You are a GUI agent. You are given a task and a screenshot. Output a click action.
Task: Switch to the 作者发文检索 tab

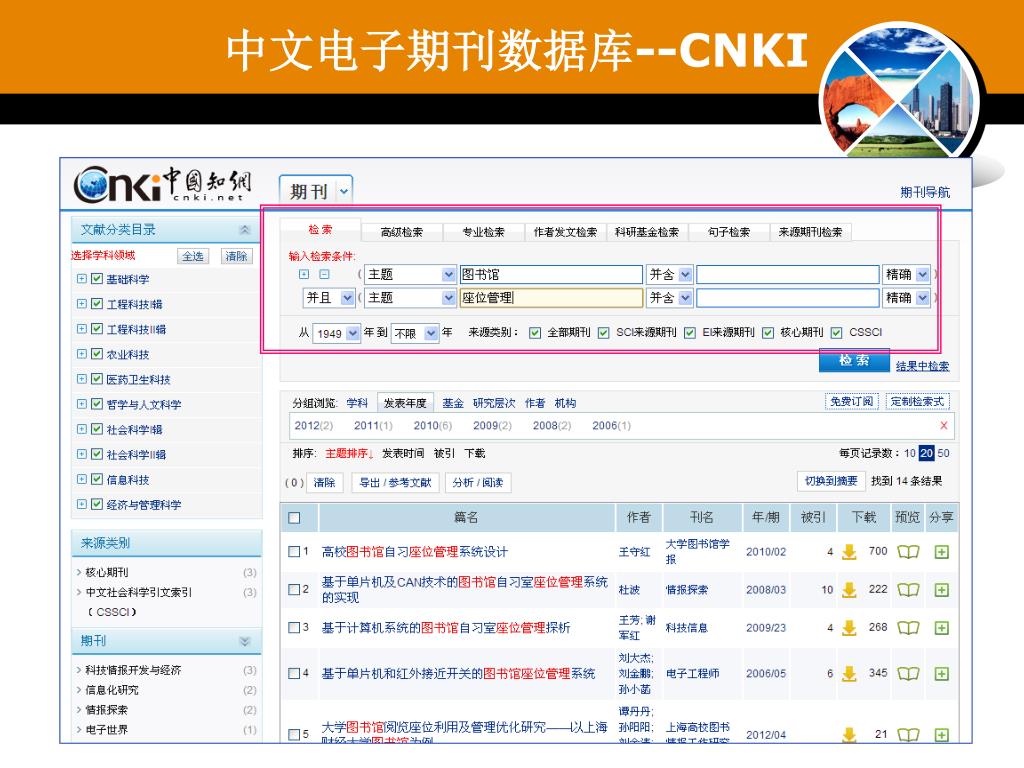pos(565,232)
